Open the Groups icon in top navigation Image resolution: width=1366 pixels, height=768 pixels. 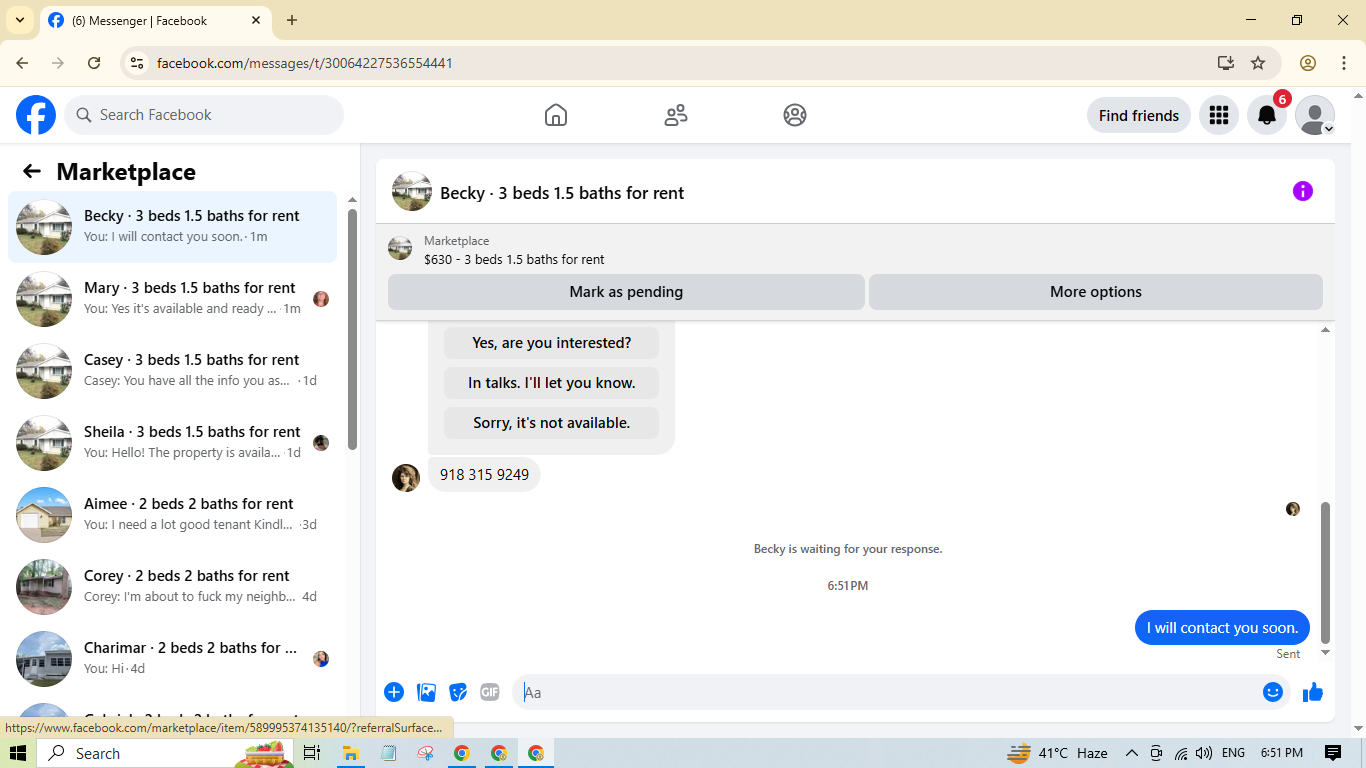[795, 115]
